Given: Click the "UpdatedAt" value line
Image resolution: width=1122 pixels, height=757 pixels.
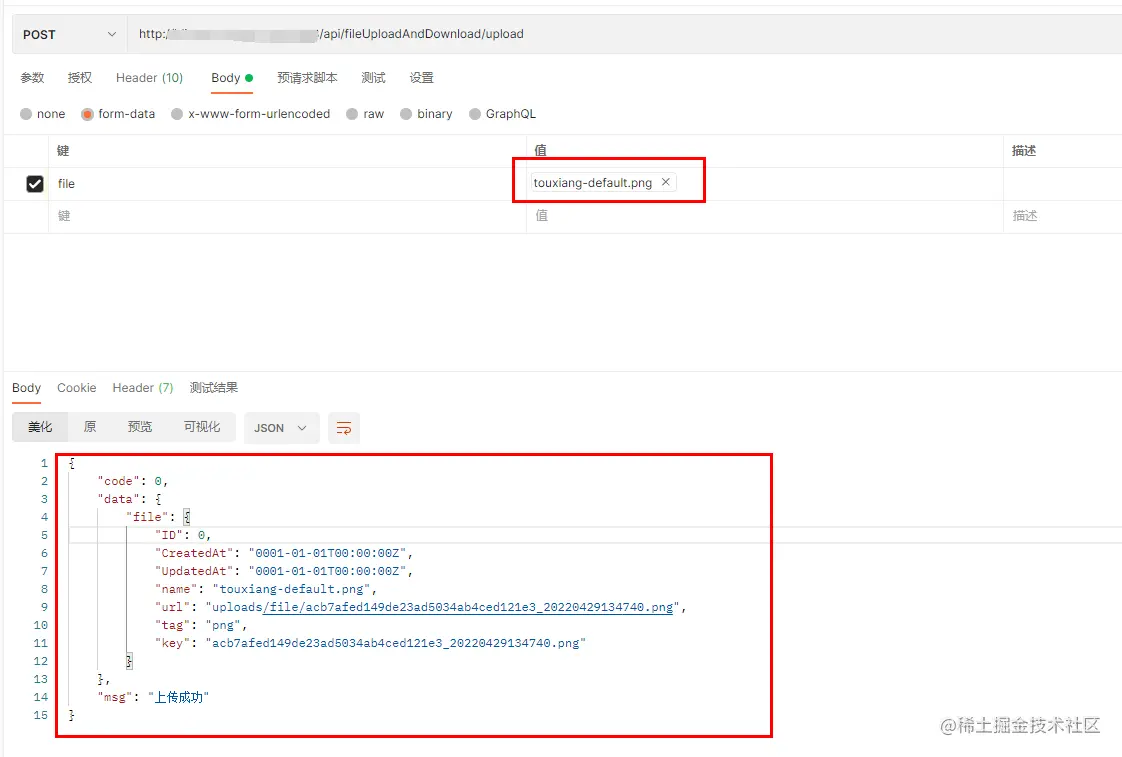Looking at the screenshot, I should [x=283, y=571].
